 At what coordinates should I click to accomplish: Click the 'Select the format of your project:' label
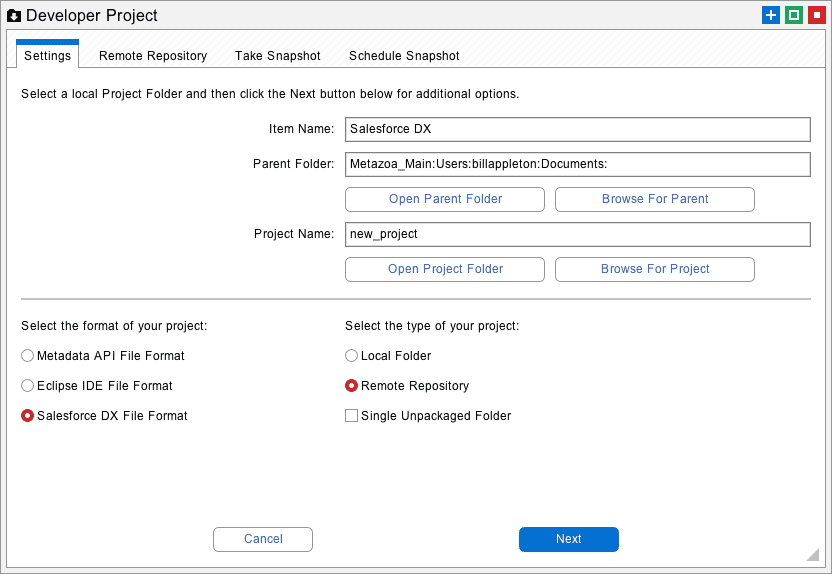pyautogui.click(x=114, y=326)
